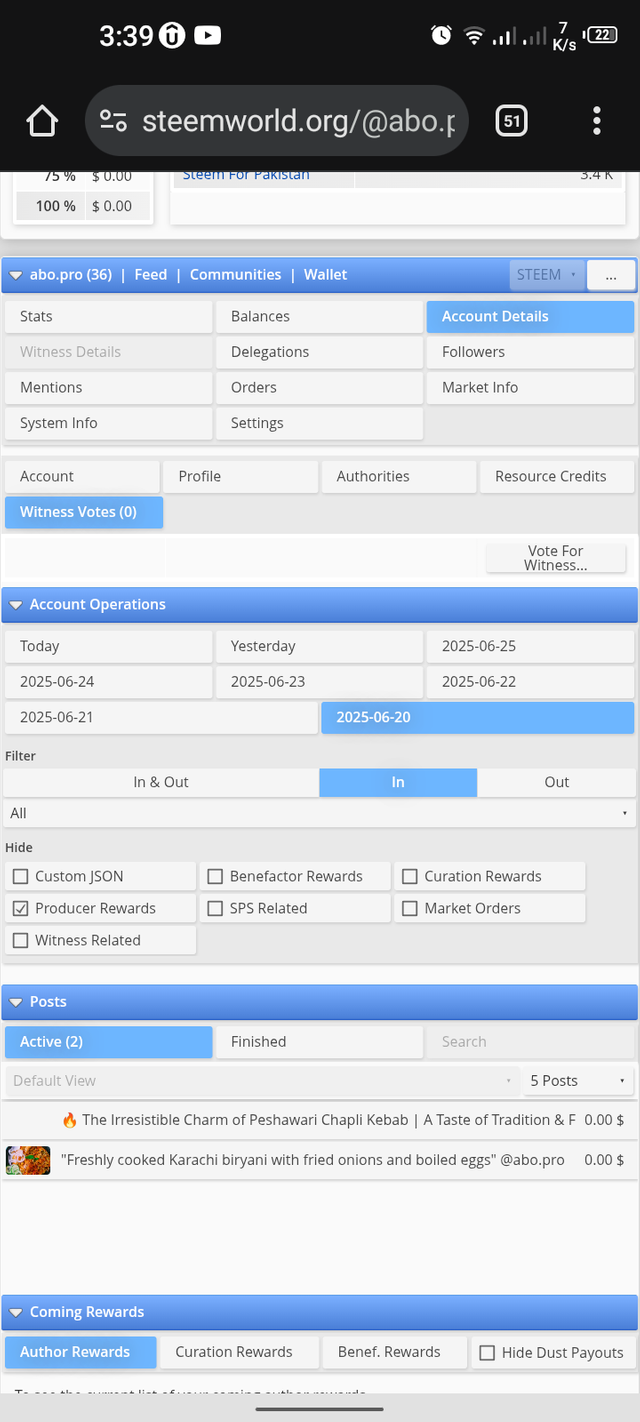Toggle the Custom JSON hide checkbox
The width and height of the screenshot is (640, 1422).
pos(20,877)
